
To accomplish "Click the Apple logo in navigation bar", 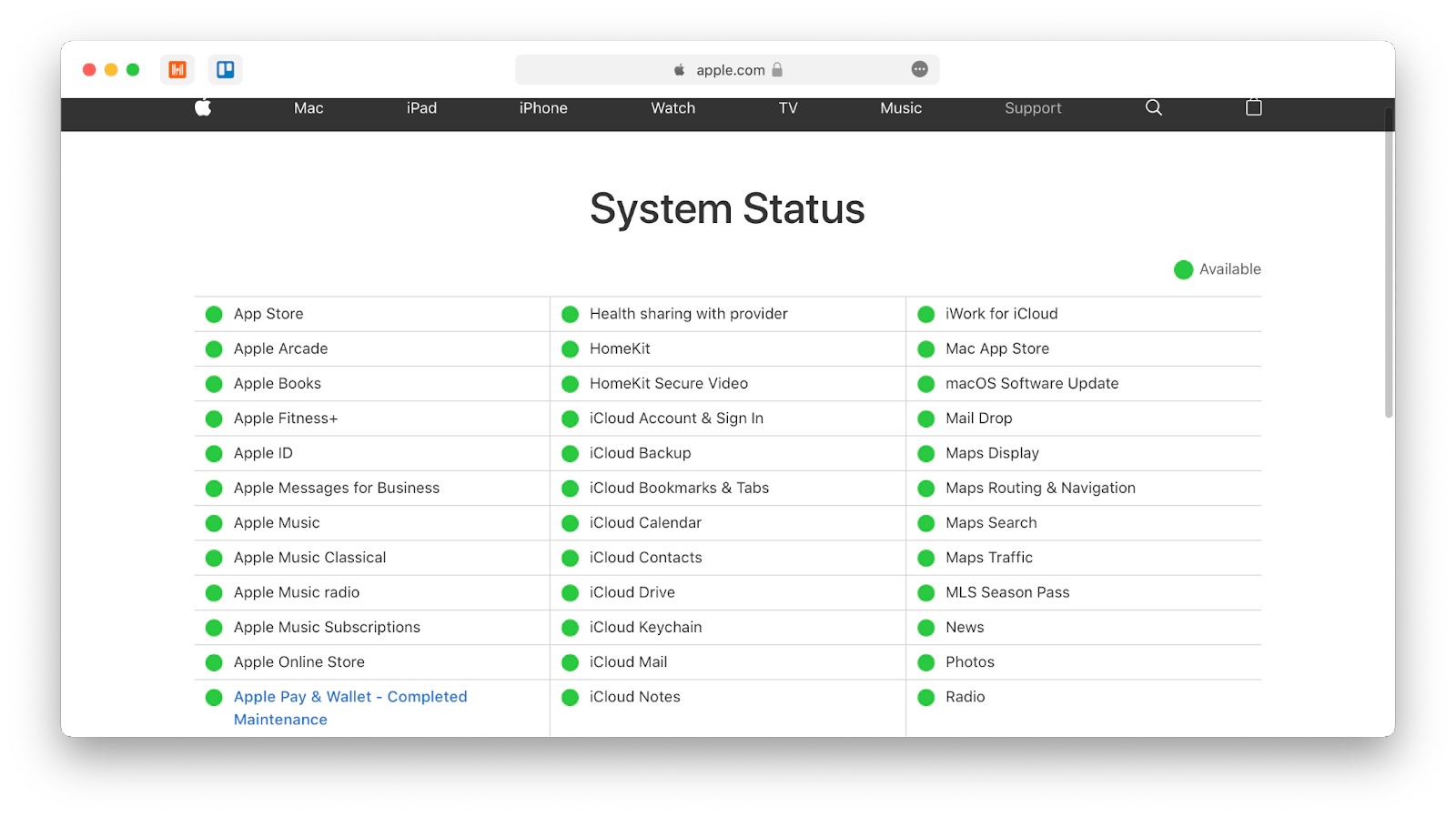I will [203, 107].
